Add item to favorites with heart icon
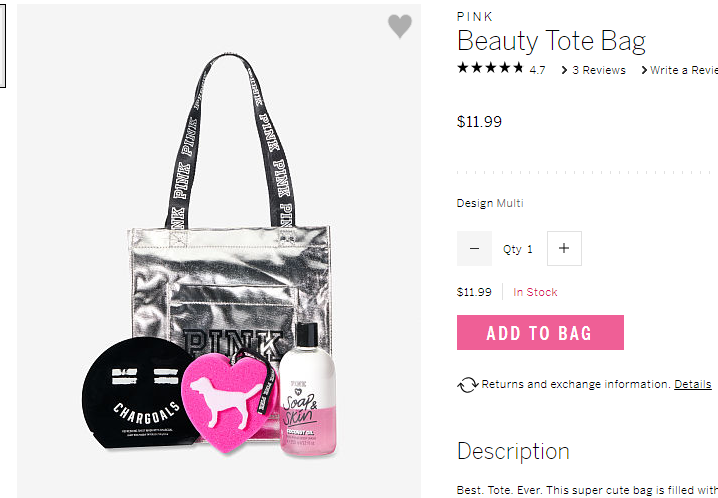This screenshot has width=718, height=498. coord(400,26)
